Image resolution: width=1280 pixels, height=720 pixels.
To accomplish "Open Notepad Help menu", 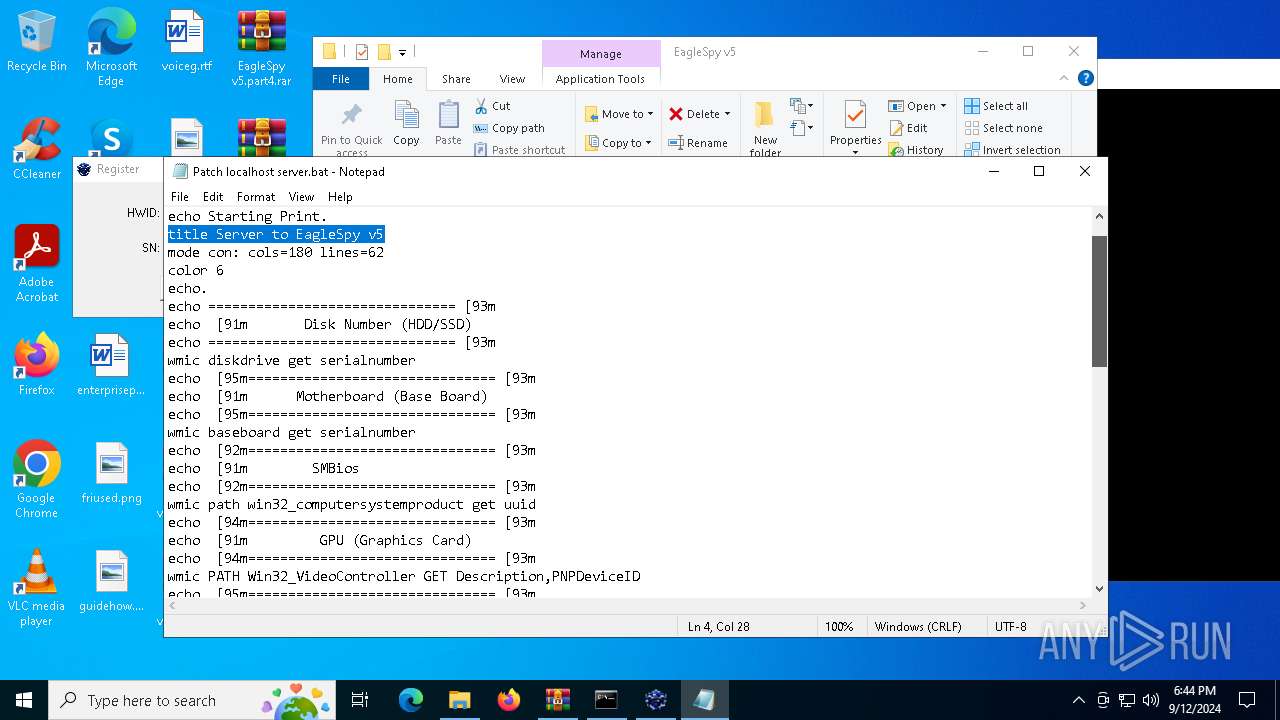I will click(340, 197).
